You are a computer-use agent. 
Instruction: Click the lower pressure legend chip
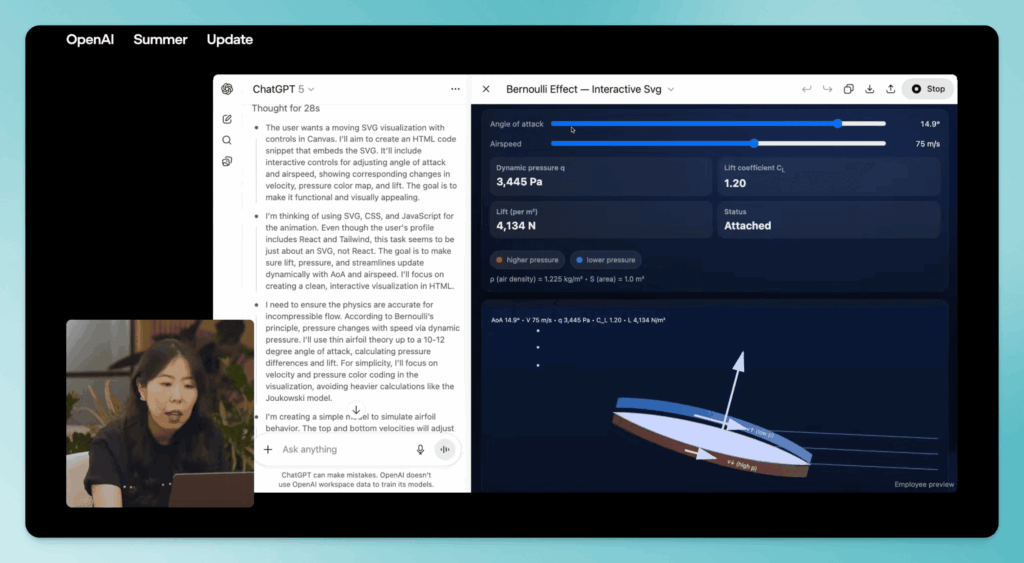pyautogui.click(x=606, y=260)
